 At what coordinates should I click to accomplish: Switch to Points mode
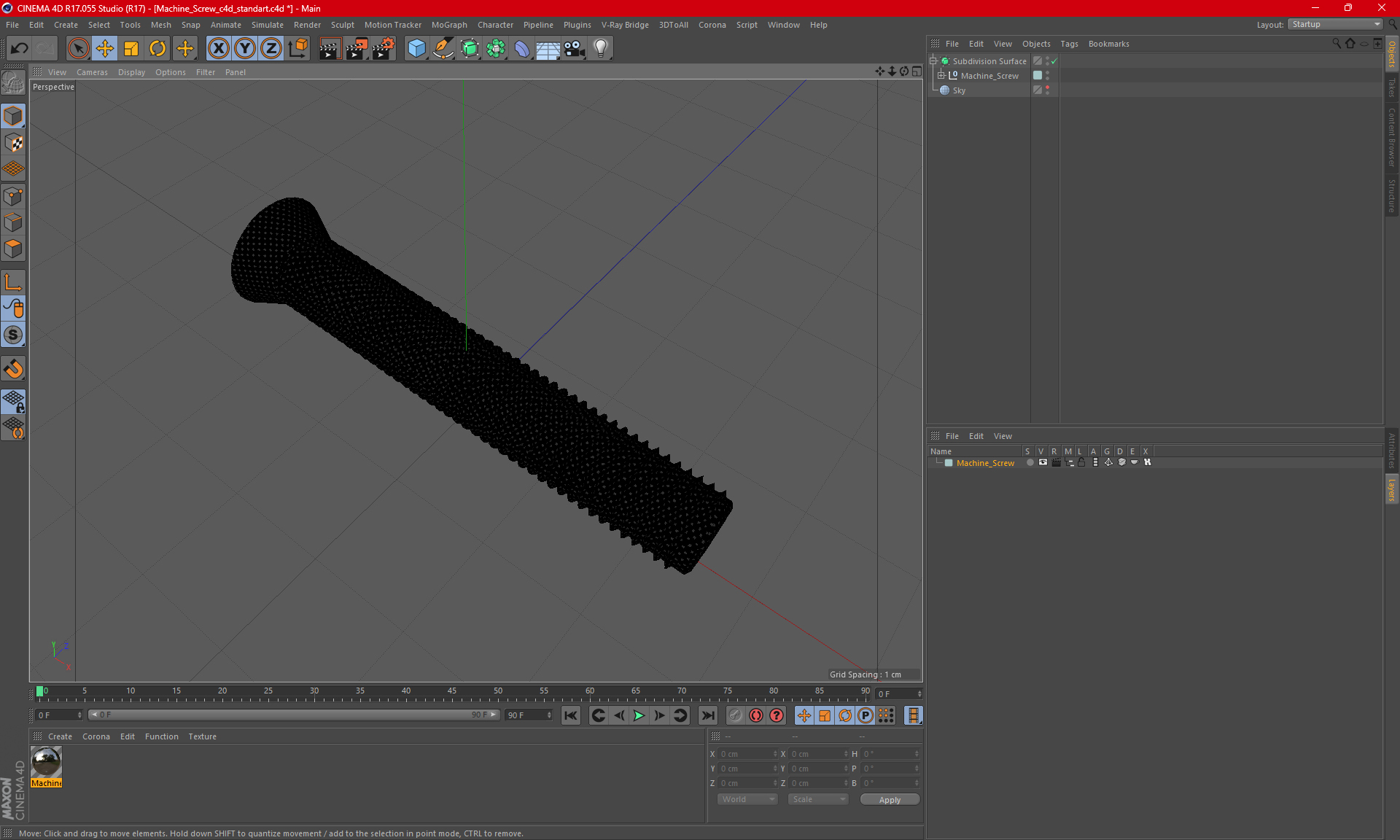pos(13,196)
